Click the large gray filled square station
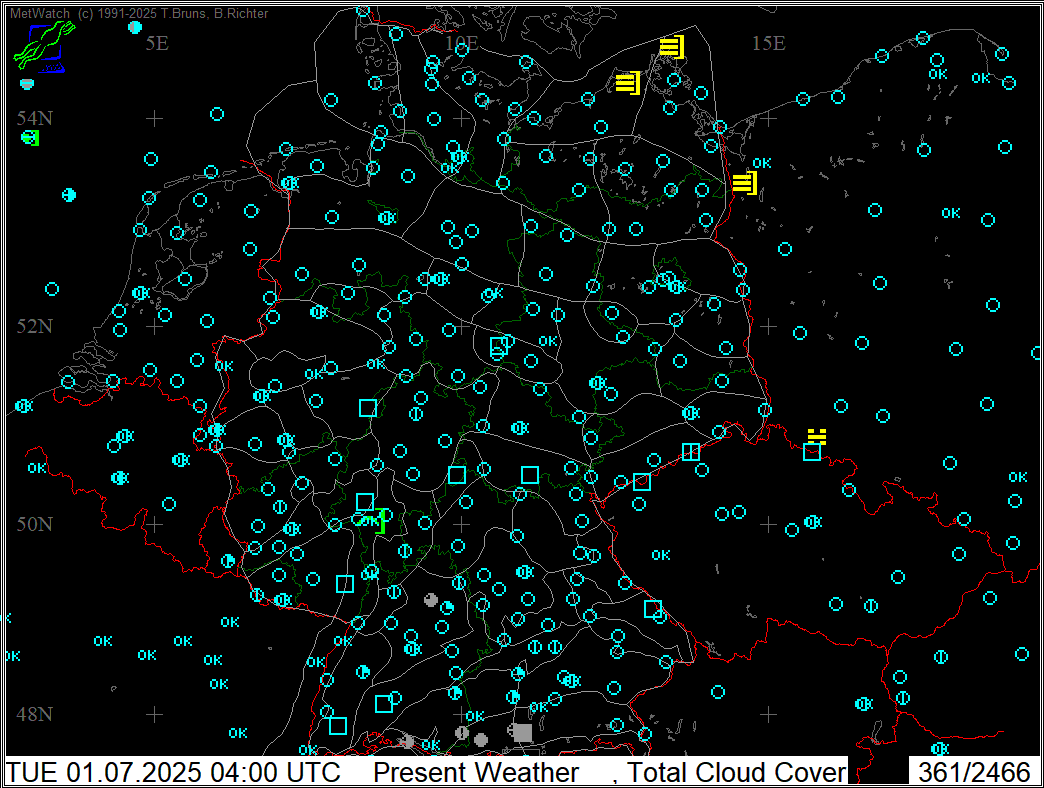This screenshot has height=788, width=1044. click(x=523, y=733)
